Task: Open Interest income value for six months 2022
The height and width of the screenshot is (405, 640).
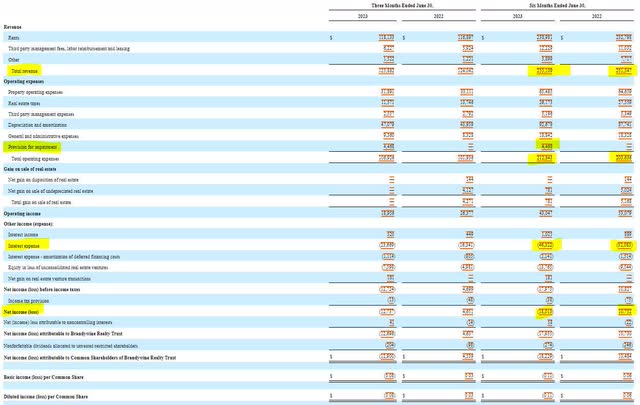Action: point(628,234)
